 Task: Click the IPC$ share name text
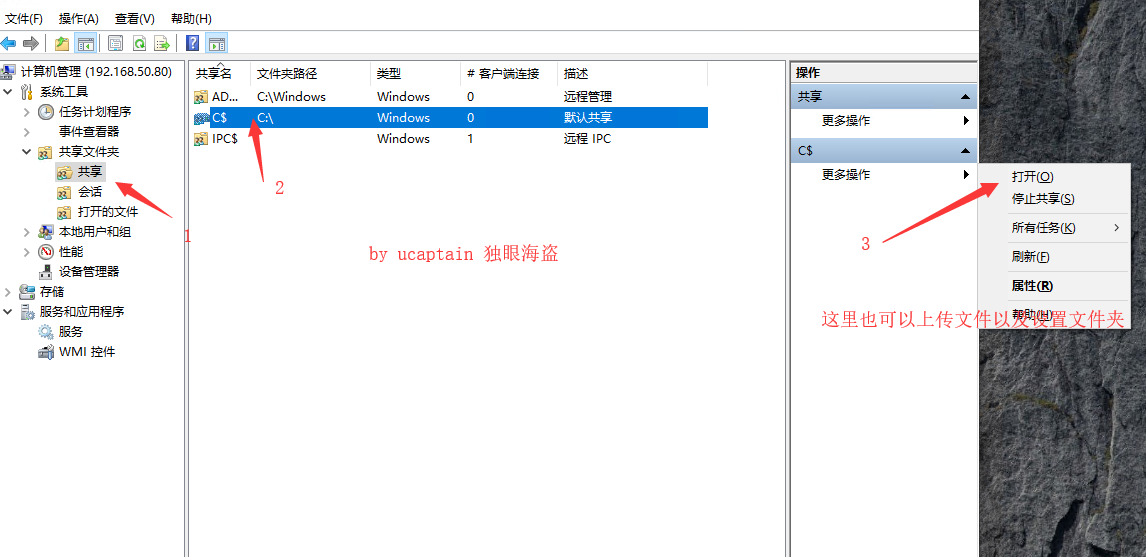[x=225, y=139]
